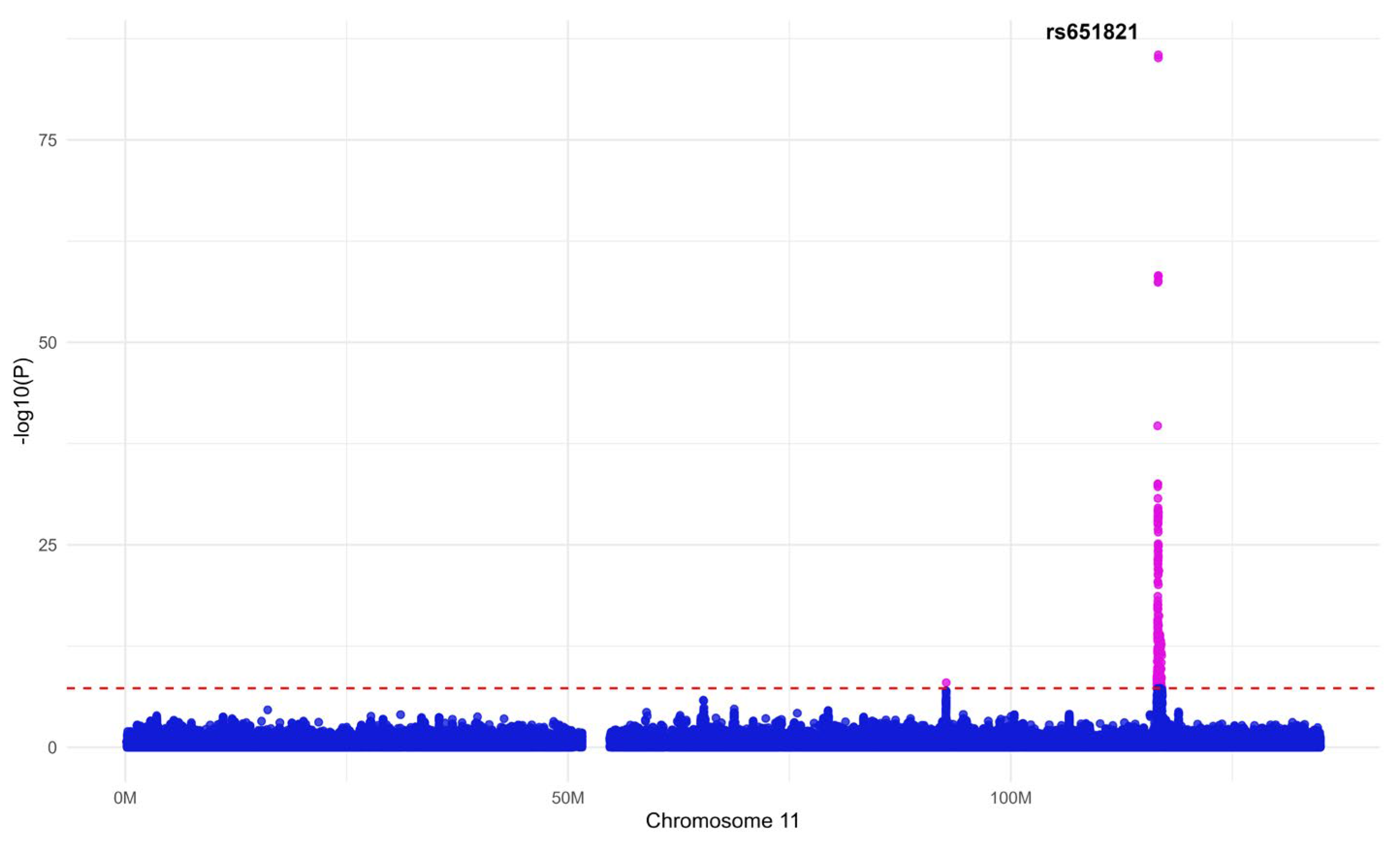Select the lone magenta point near 40
Image resolution: width=1400 pixels, height=845 pixels.
(x=1158, y=425)
